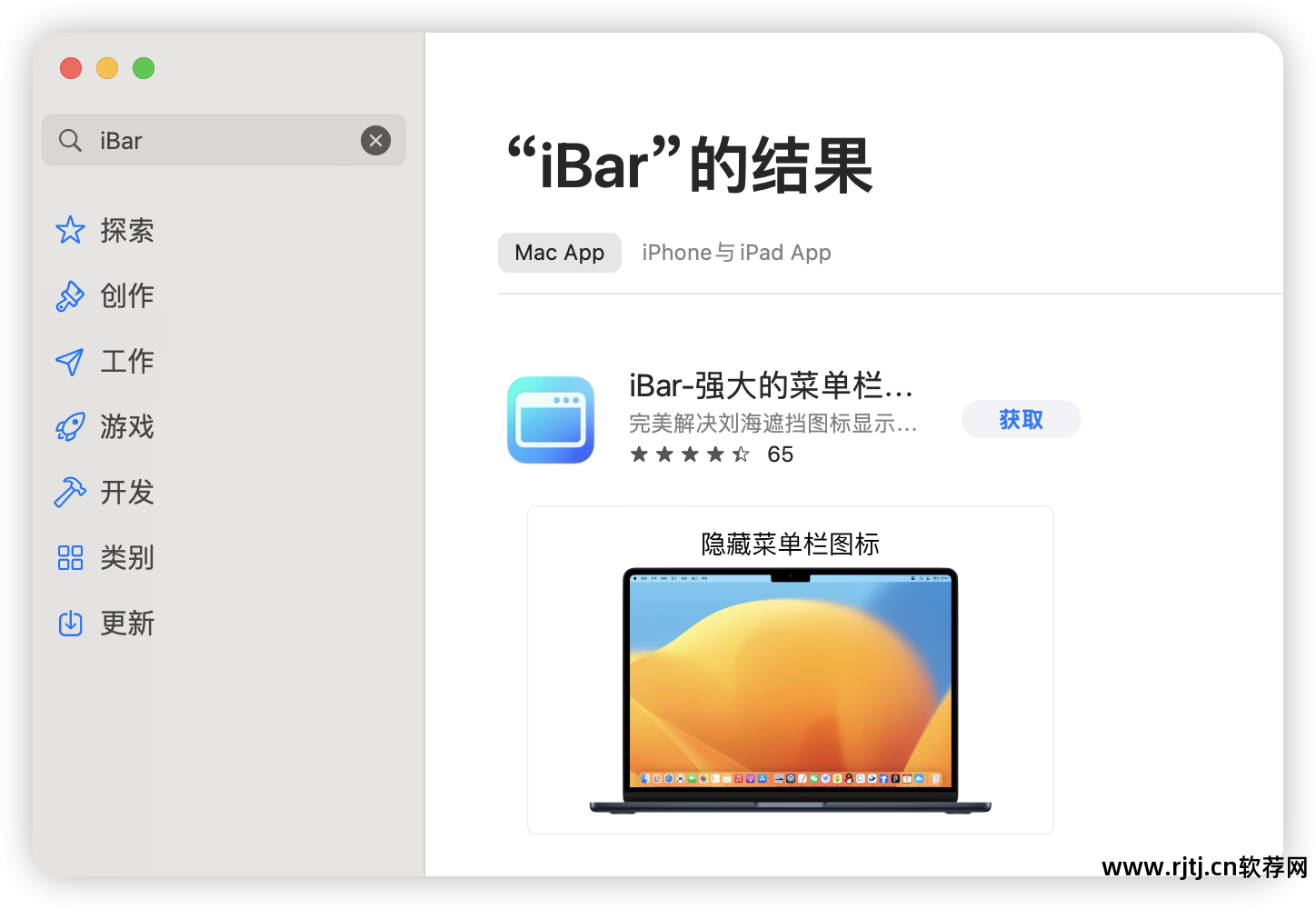The image size is (1316, 909).
Task: Check available 更新 (Updates)
Action: [127, 624]
